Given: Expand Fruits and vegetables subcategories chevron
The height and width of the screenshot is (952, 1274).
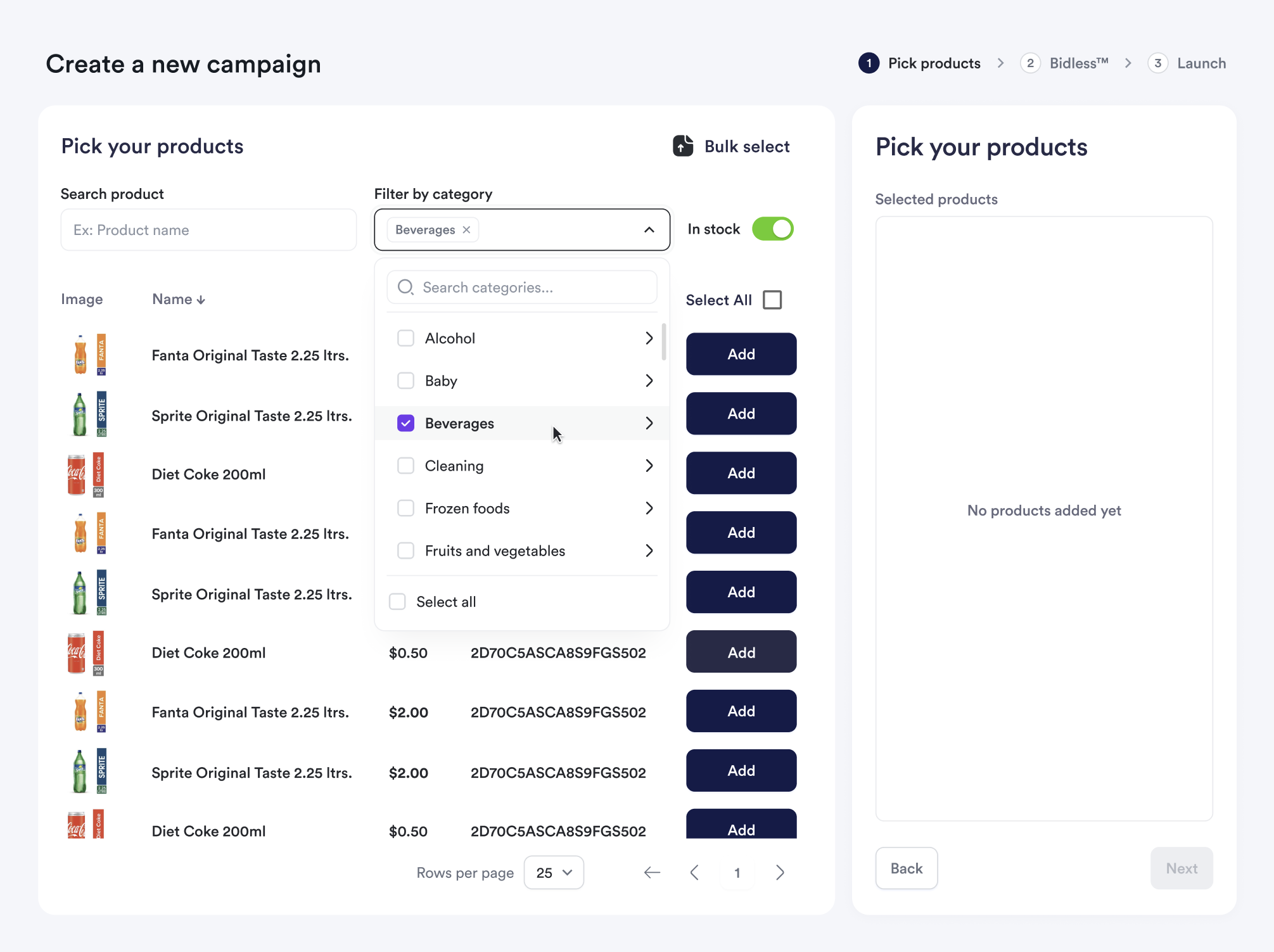Looking at the screenshot, I should tap(649, 550).
